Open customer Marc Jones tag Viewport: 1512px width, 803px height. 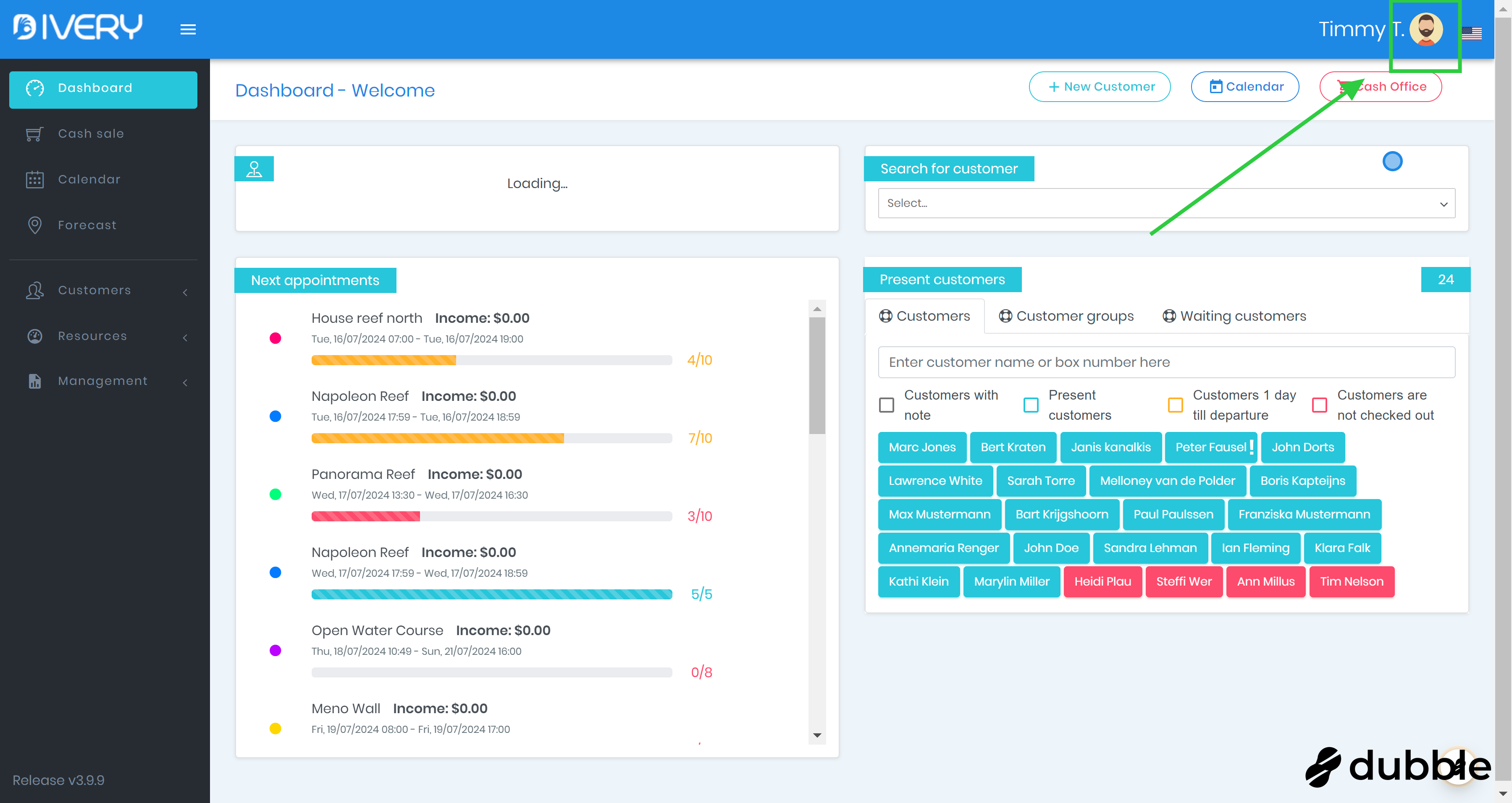pos(922,447)
